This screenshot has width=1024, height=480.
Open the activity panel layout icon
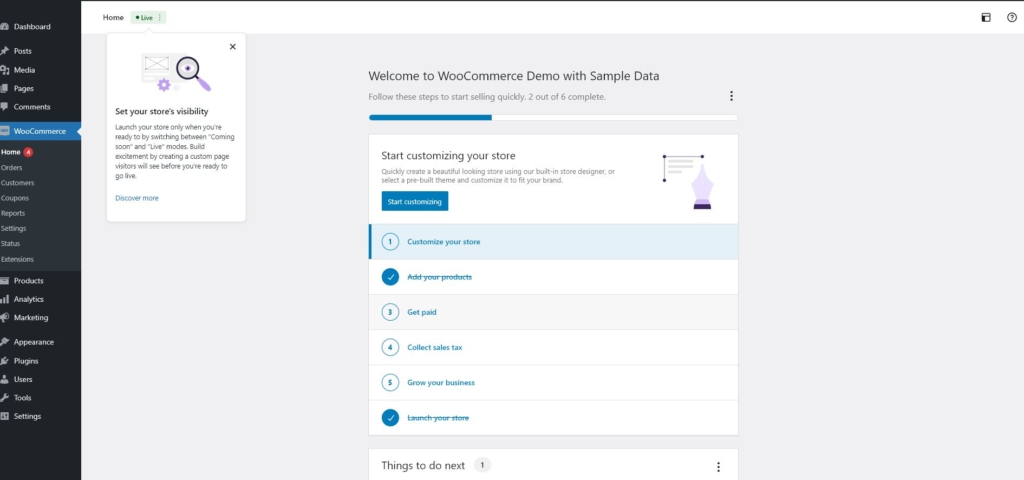pyautogui.click(x=986, y=18)
